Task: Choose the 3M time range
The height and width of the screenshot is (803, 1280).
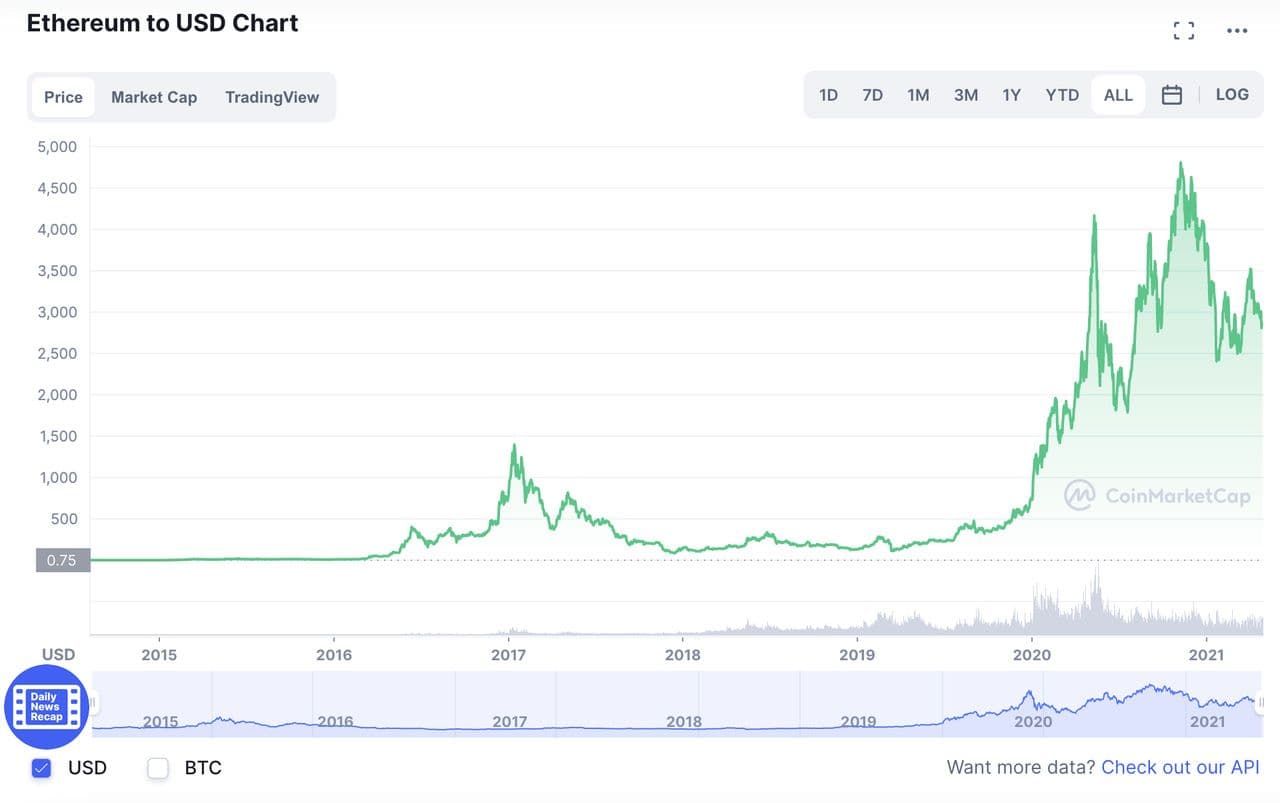Action: click(965, 95)
